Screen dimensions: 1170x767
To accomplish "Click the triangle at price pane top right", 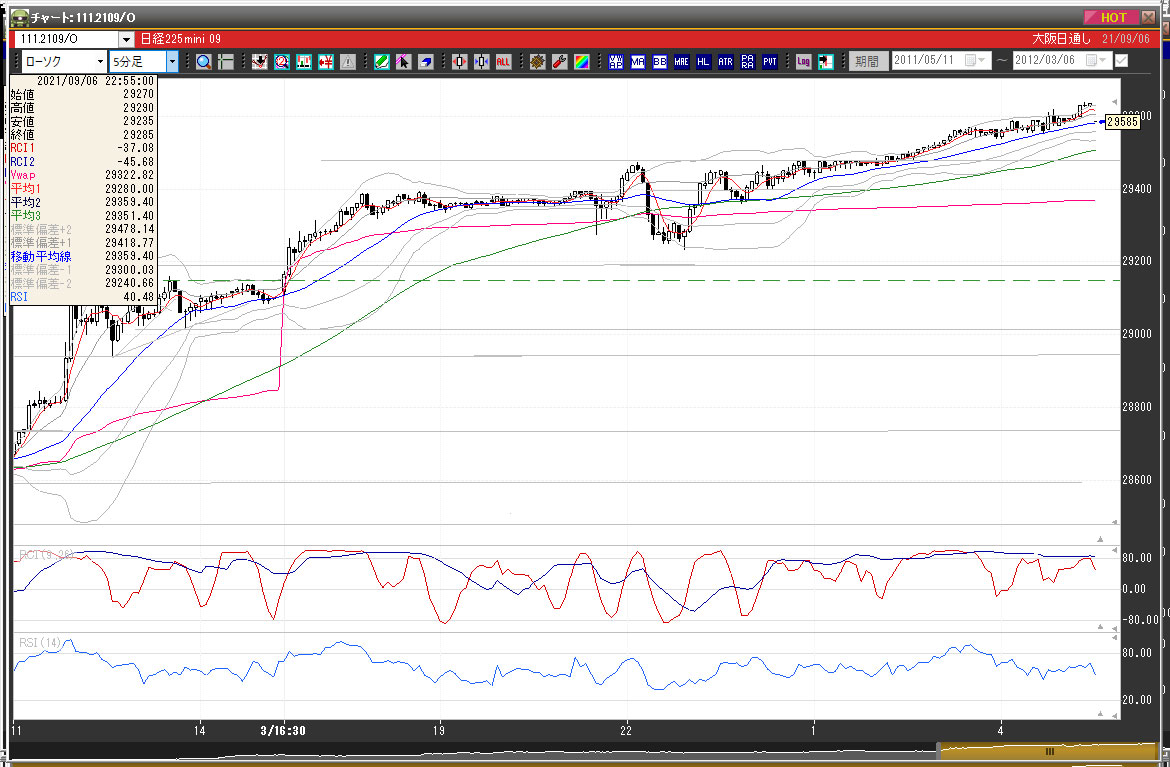I will 1115,101.
